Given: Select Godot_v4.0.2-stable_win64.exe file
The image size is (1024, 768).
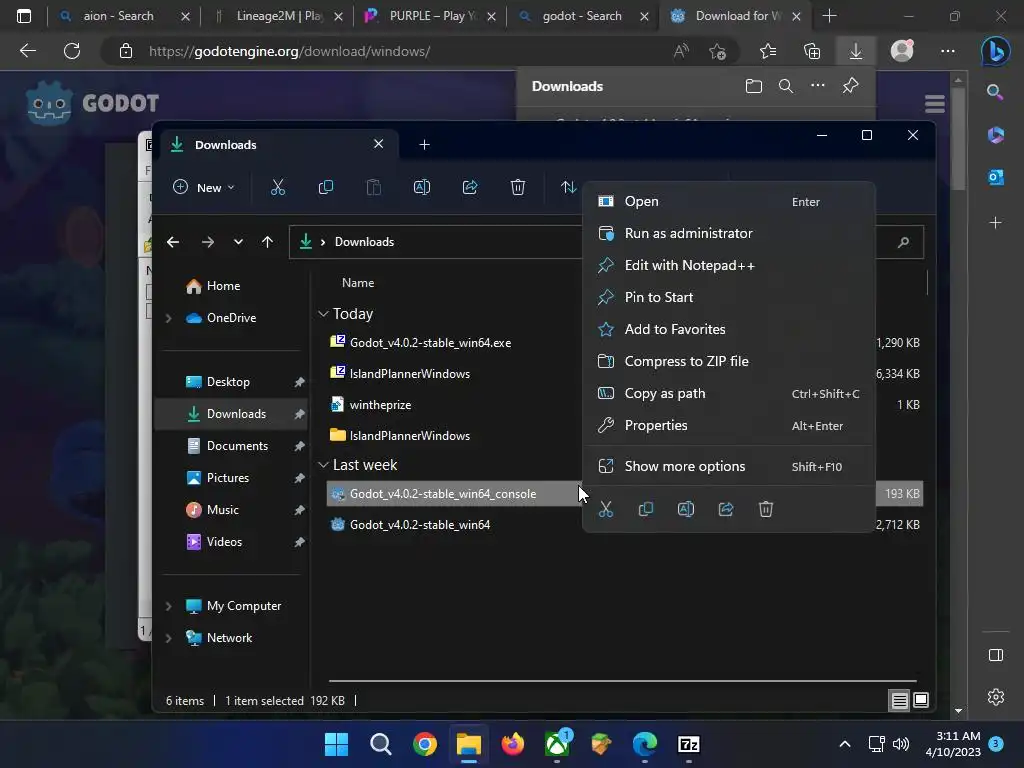Looking at the screenshot, I should tap(430, 342).
